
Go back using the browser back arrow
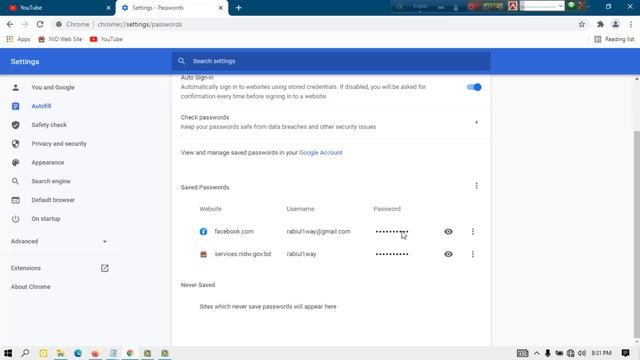tap(10, 24)
